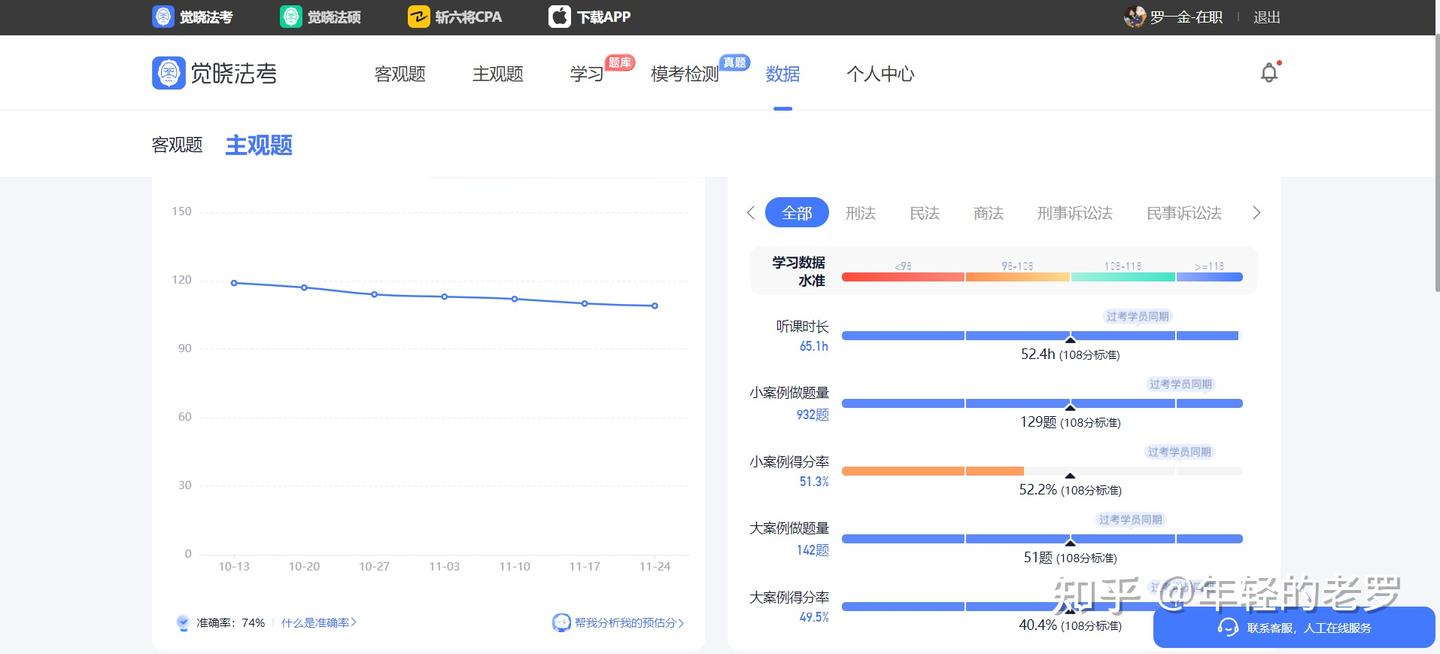Click the 大案例做题量 value 142题
The width and height of the screenshot is (1440, 654).
(813, 550)
